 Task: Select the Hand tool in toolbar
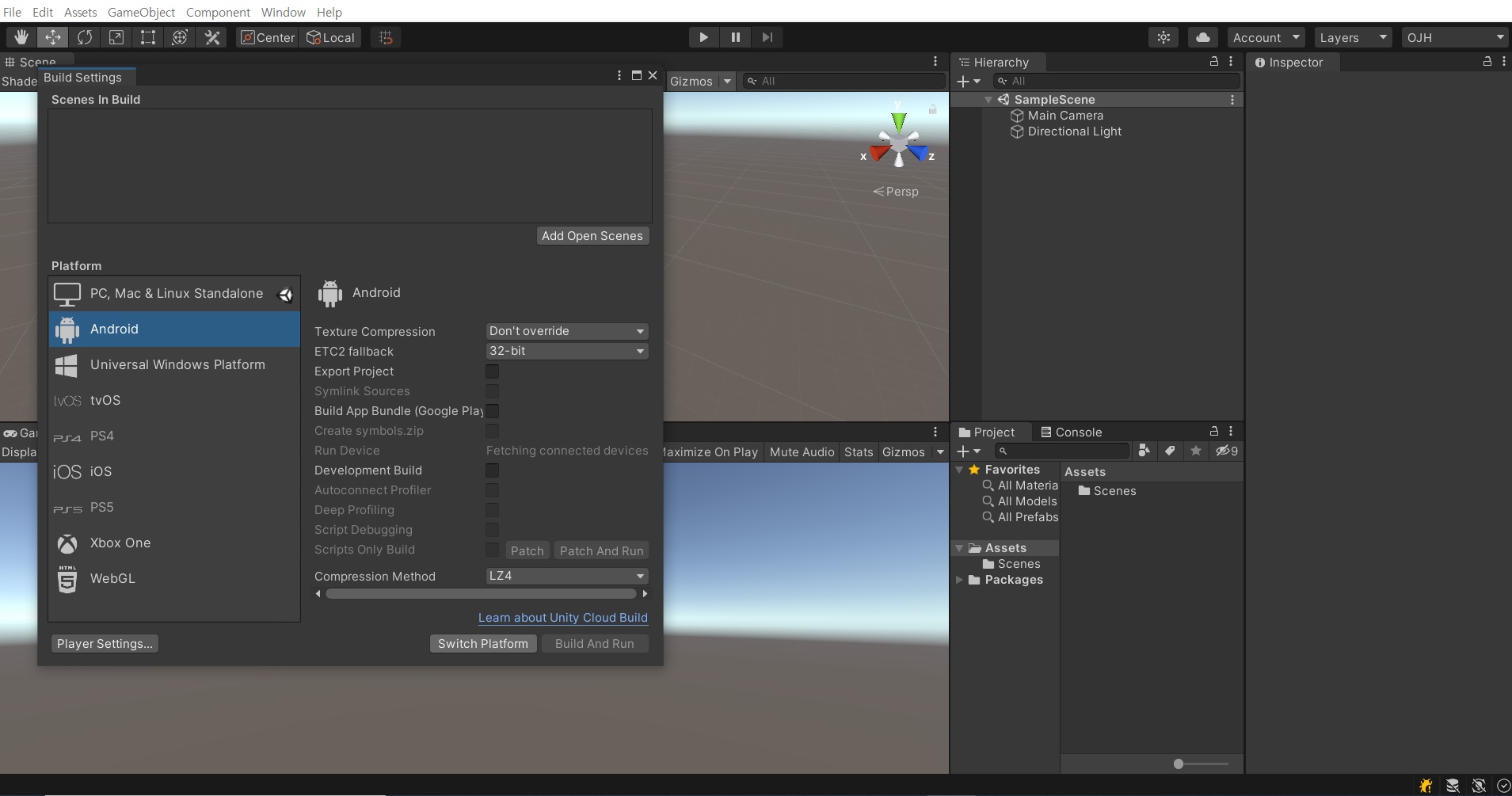tap(21, 37)
